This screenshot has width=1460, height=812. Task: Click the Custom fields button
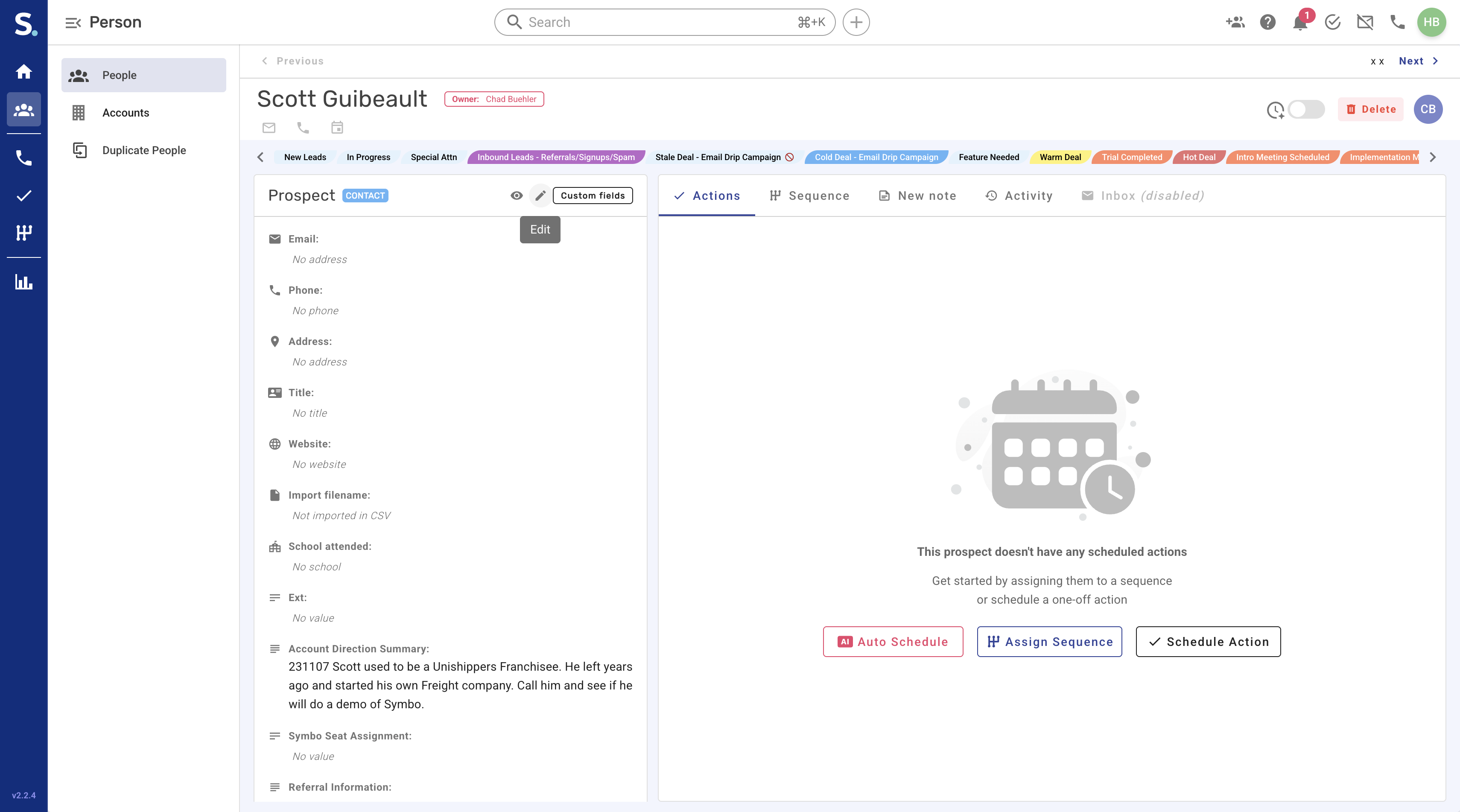coord(592,196)
